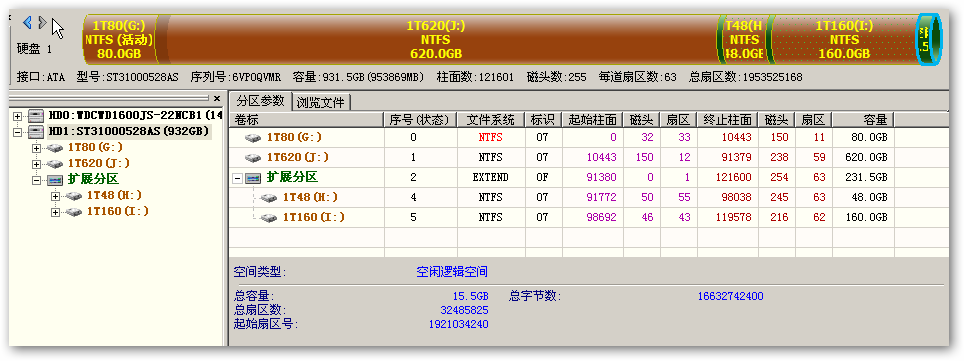Click the red NTFS cell in the 1T80(G:) row
Viewport: 964px width, 361px height.
coord(491,138)
